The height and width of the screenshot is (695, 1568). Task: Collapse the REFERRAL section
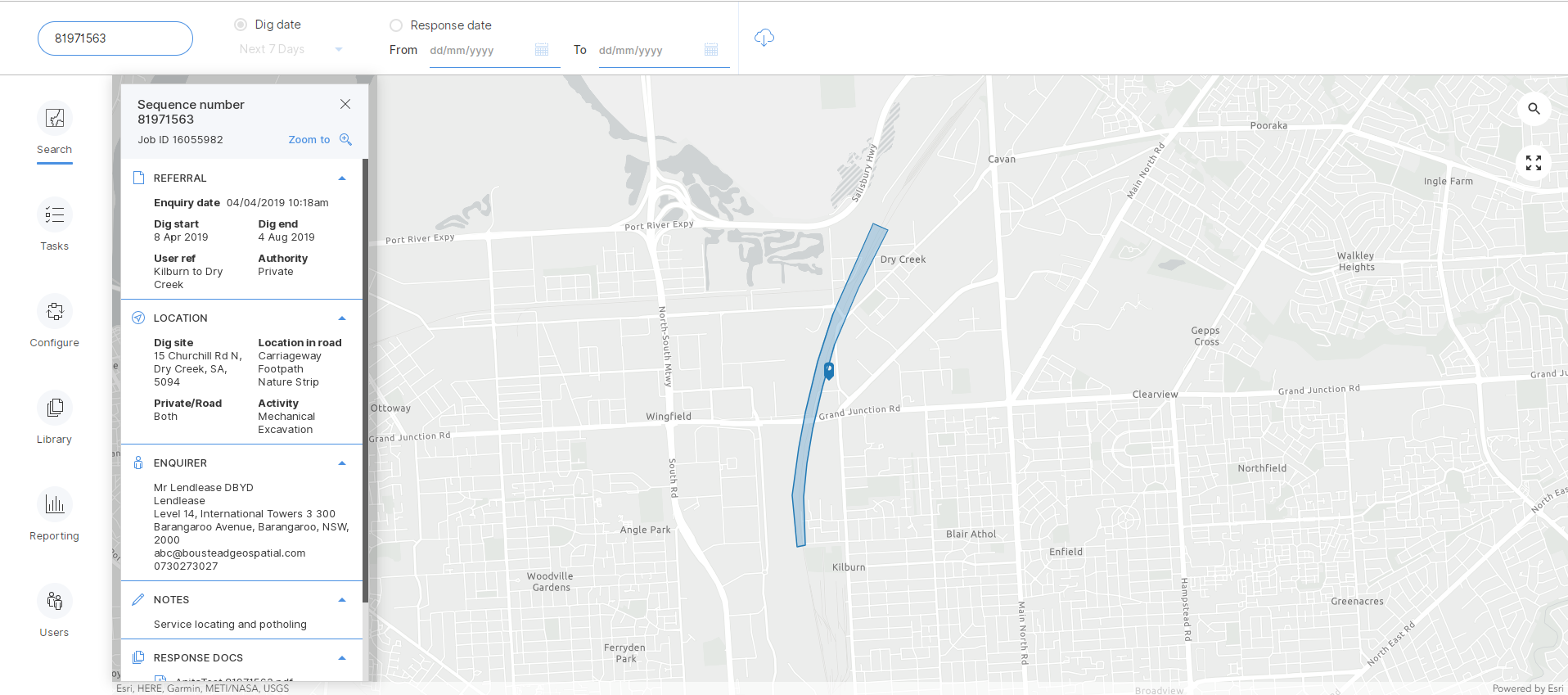coord(342,178)
